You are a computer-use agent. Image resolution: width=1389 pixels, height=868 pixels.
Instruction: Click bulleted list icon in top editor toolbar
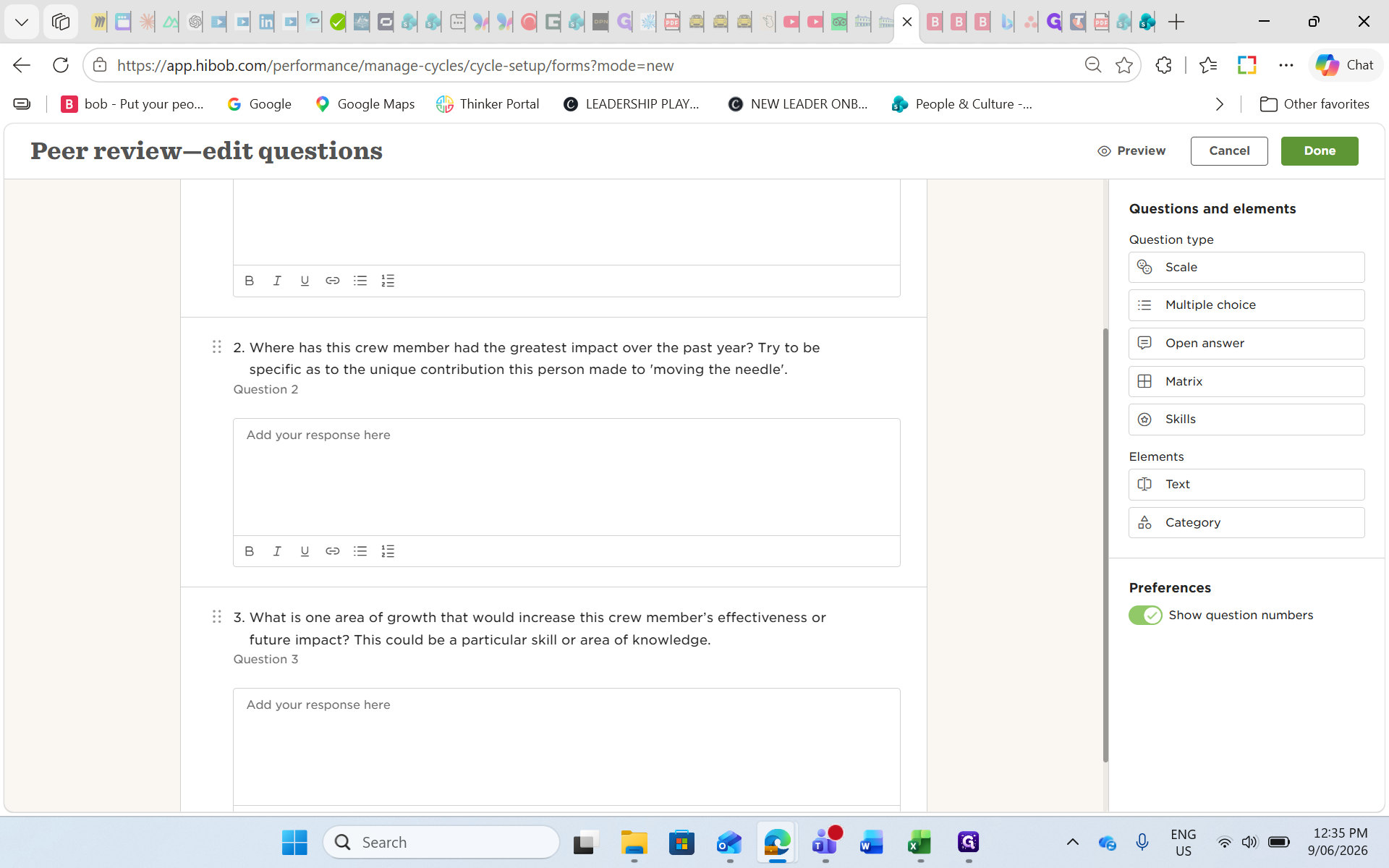[x=360, y=281]
